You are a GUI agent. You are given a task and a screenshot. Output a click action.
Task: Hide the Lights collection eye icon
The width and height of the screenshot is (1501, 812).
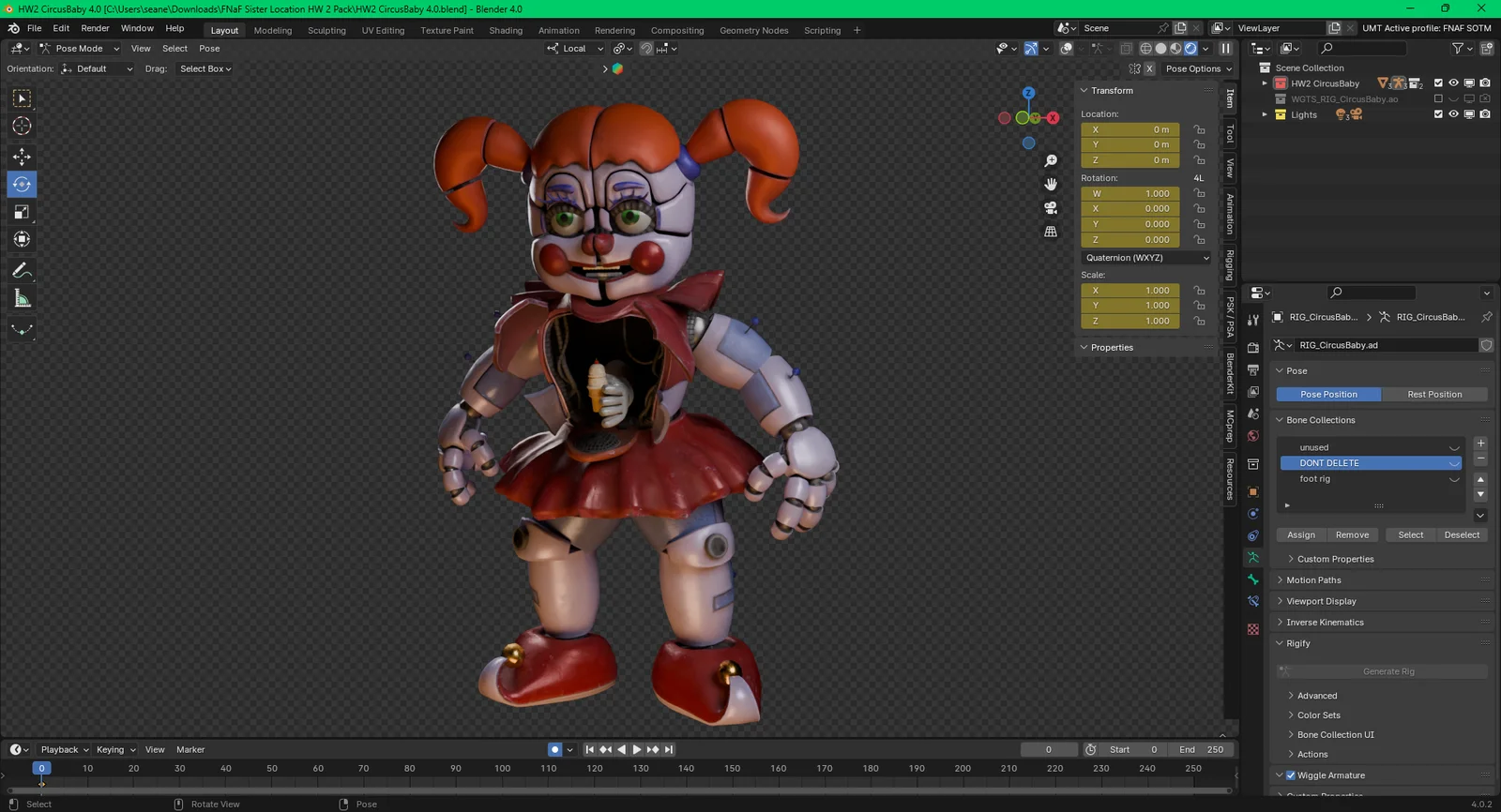click(1453, 114)
